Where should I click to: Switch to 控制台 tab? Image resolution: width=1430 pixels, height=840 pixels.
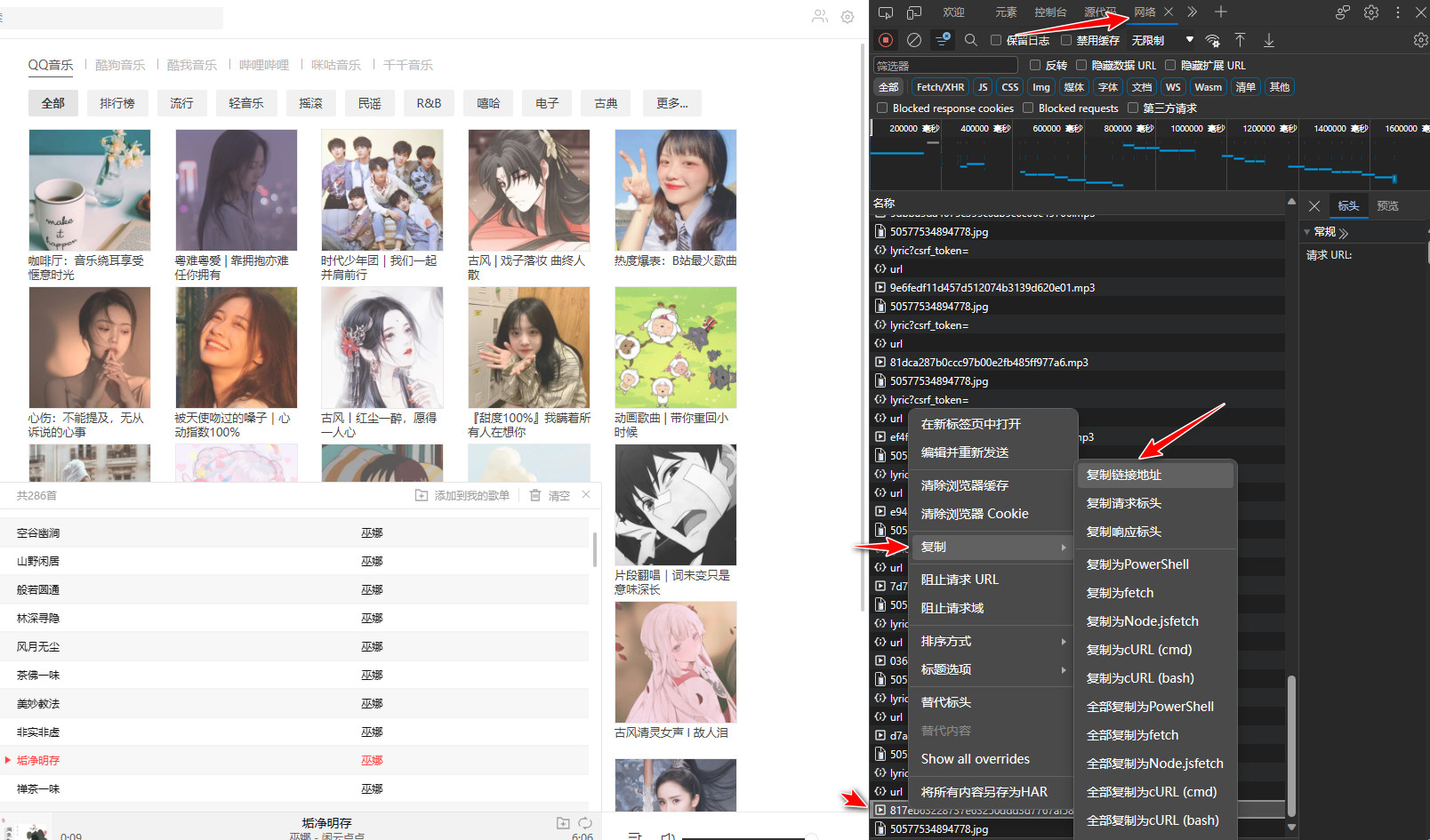1050,12
